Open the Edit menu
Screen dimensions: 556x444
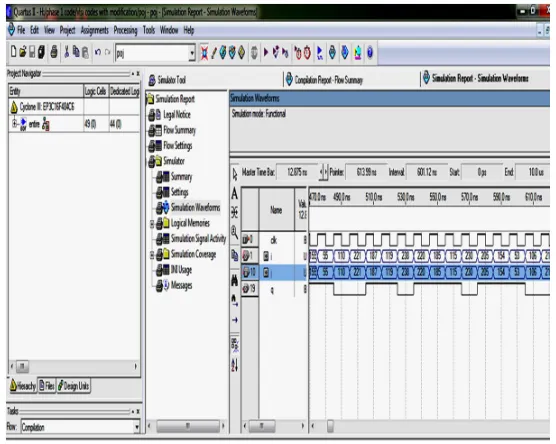pos(34,30)
